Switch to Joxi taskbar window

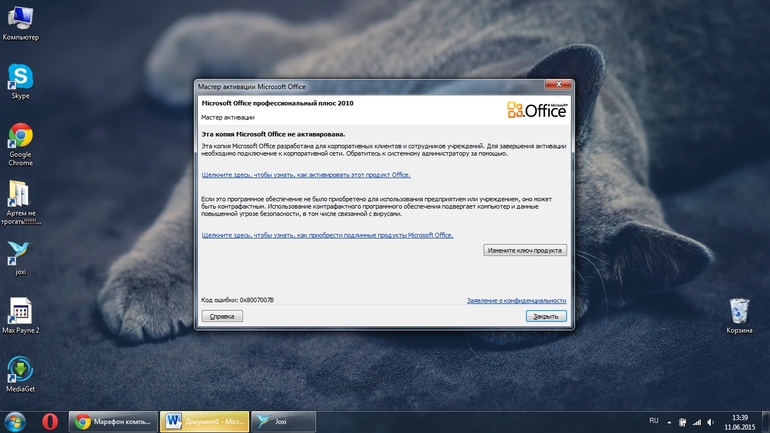283,422
